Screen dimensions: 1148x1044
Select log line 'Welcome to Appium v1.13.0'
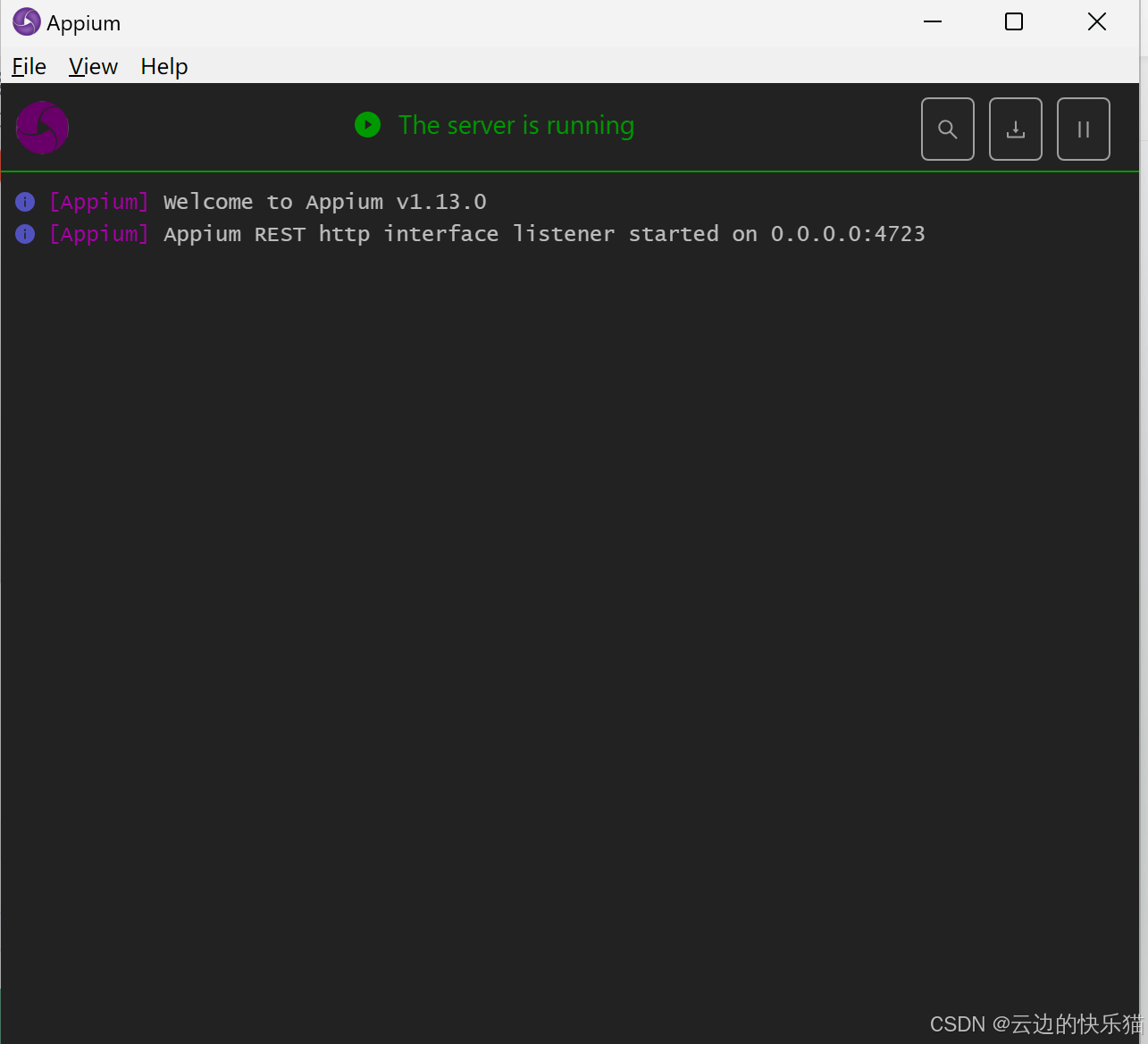point(325,202)
